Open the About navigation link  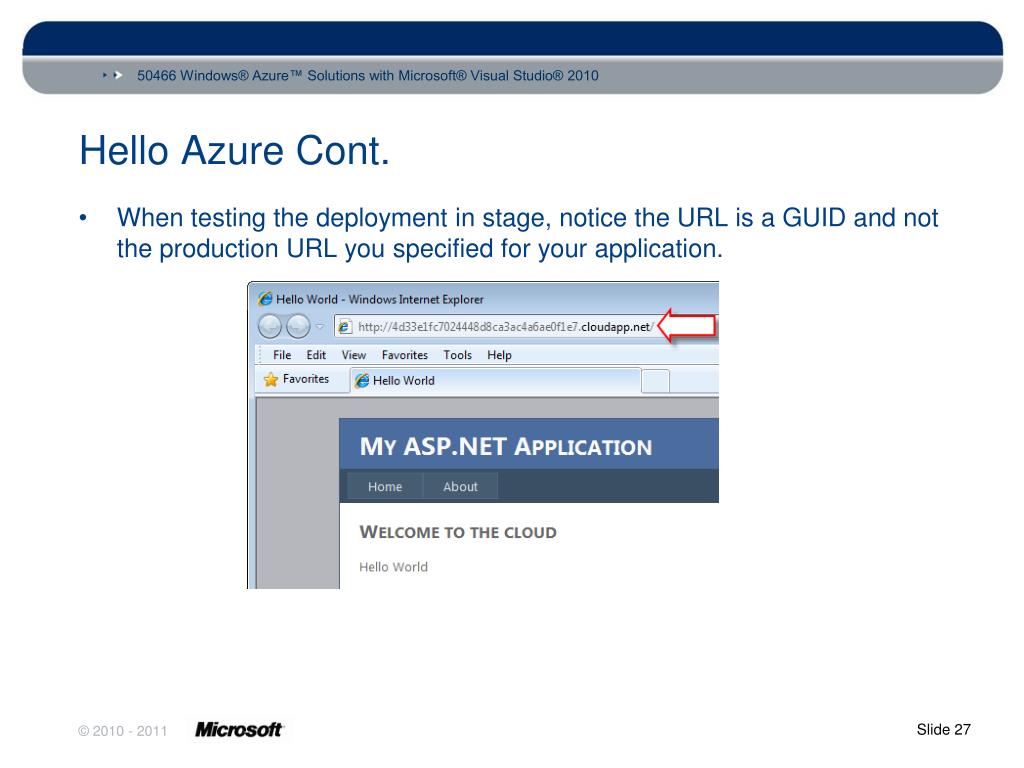point(460,487)
